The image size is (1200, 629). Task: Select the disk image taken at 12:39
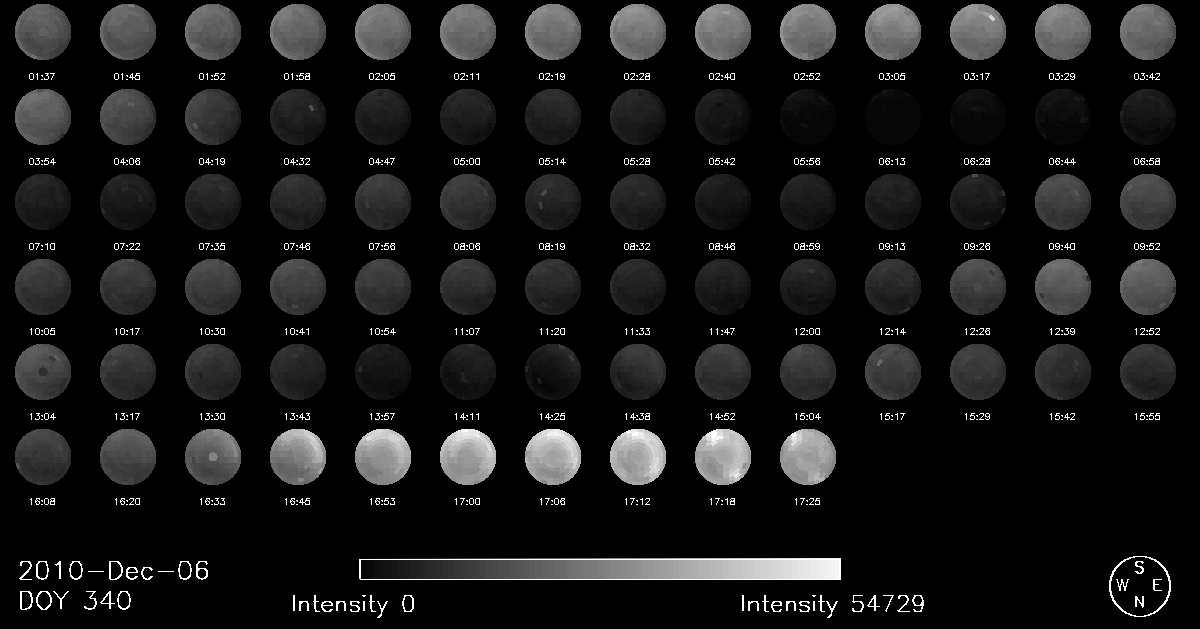click(x=1063, y=286)
